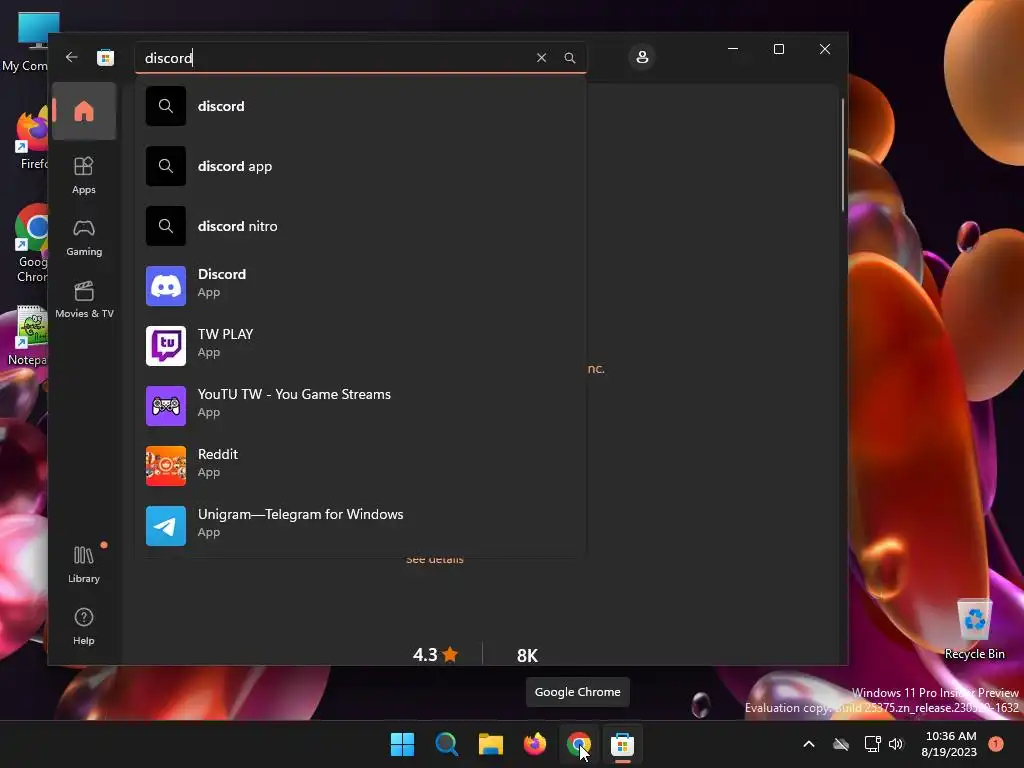Close the Microsoft Store window
1024x768 pixels.
(825, 49)
